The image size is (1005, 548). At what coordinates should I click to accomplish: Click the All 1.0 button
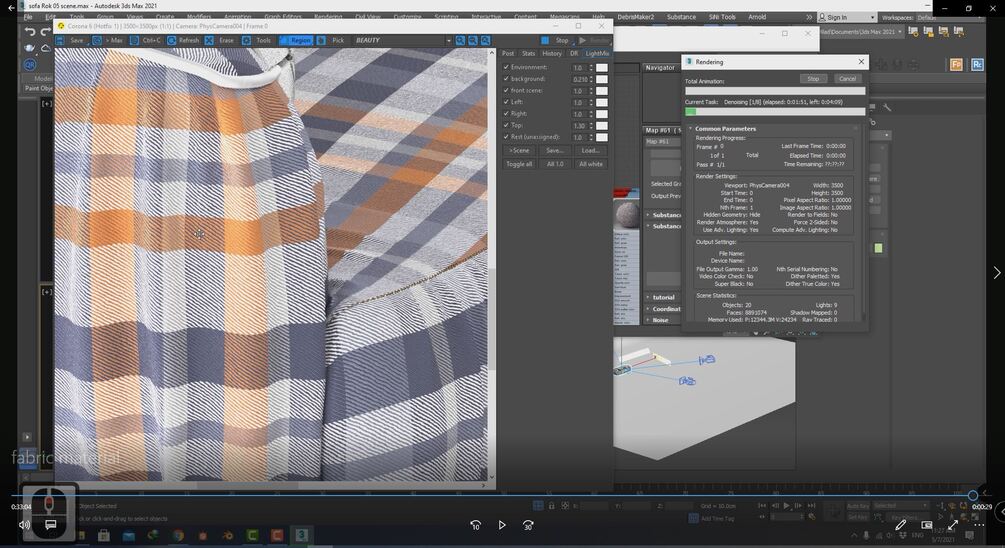point(555,164)
